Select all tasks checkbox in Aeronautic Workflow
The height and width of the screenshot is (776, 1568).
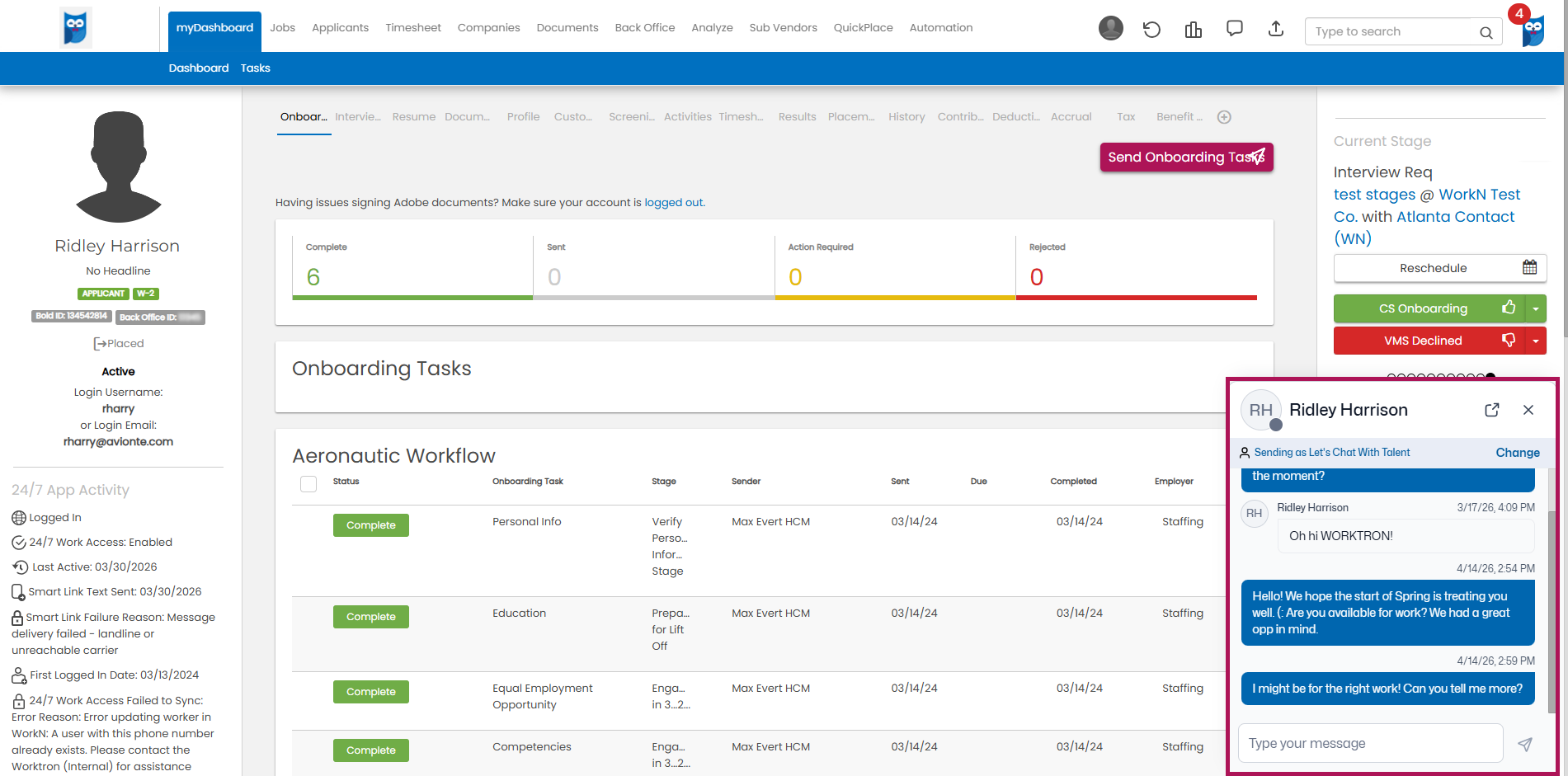pos(308,484)
